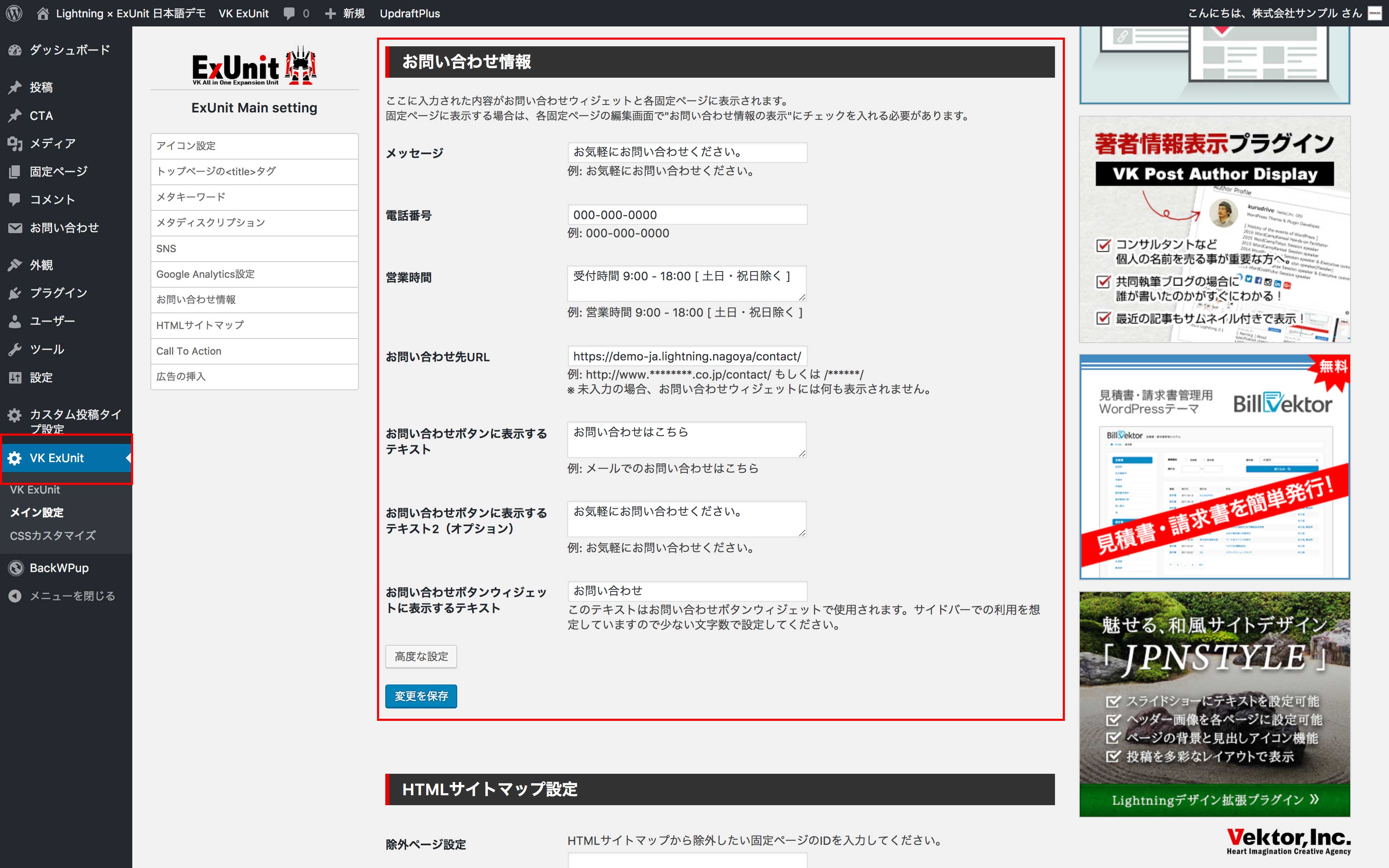Jump to メタキーワード section
Image resolution: width=1389 pixels, height=868 pixels.
tap(254, 197)
